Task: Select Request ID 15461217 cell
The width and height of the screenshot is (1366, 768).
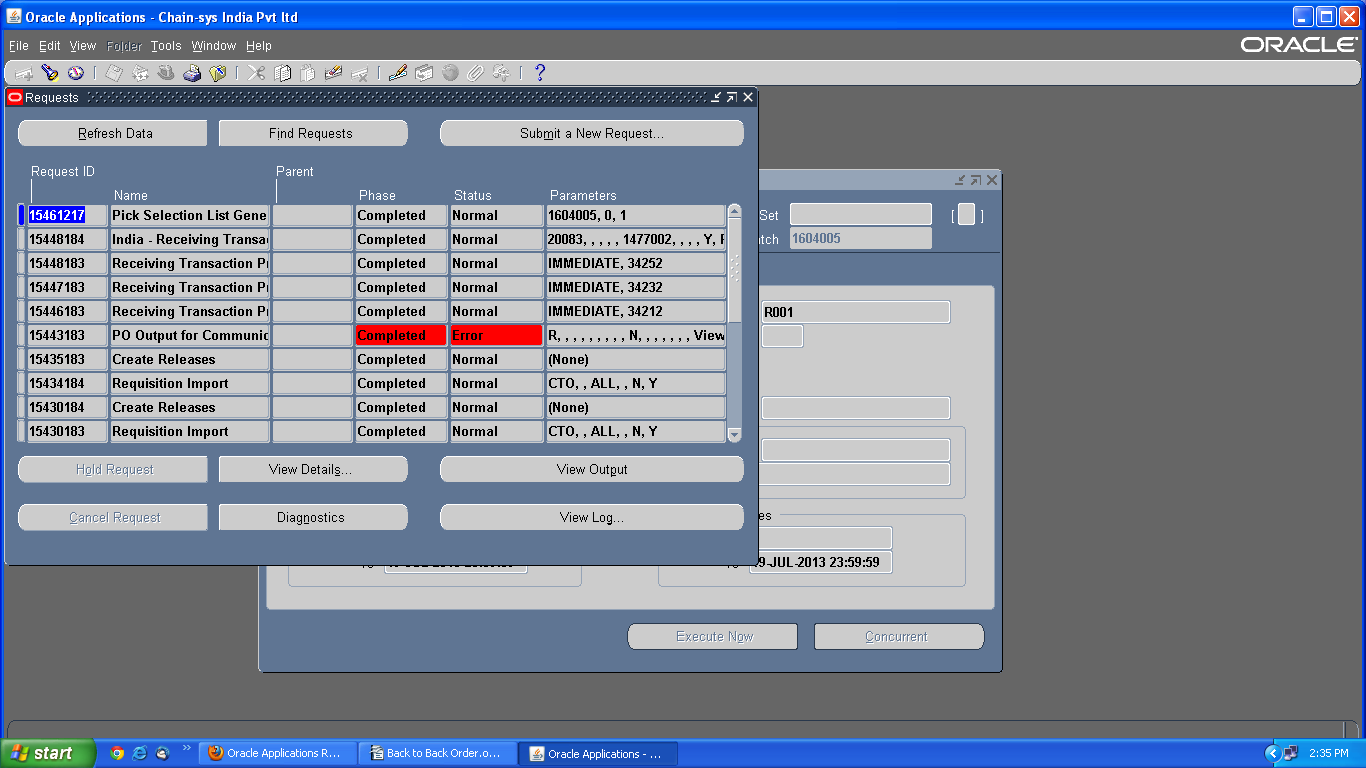Action: pyautogui.click(x=67, y=215)
